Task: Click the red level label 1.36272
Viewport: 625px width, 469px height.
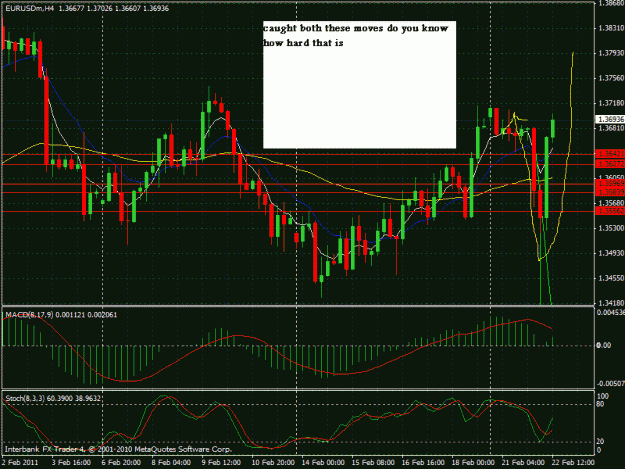Action: click(x=610, y=164)
